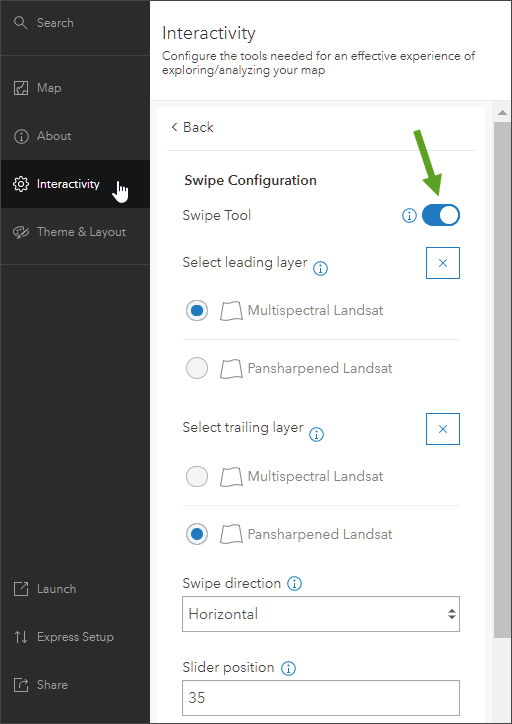Click the Launch external-link icon
512x724 pixels.
[21, 589]
